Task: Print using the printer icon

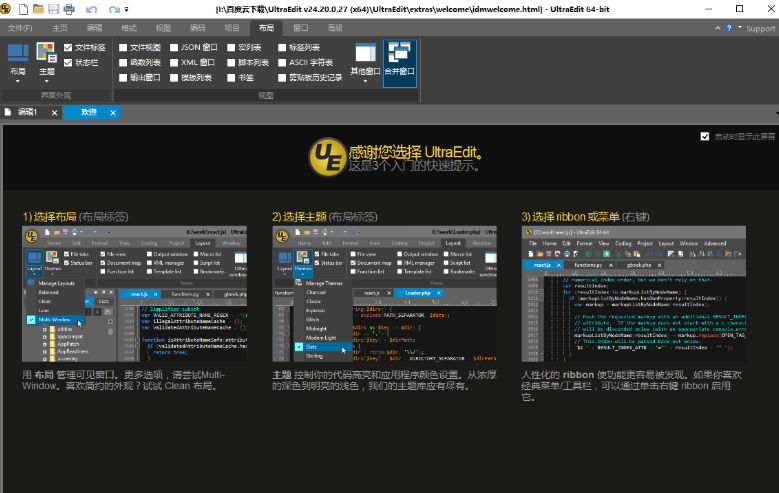Action: coord(69,9)
